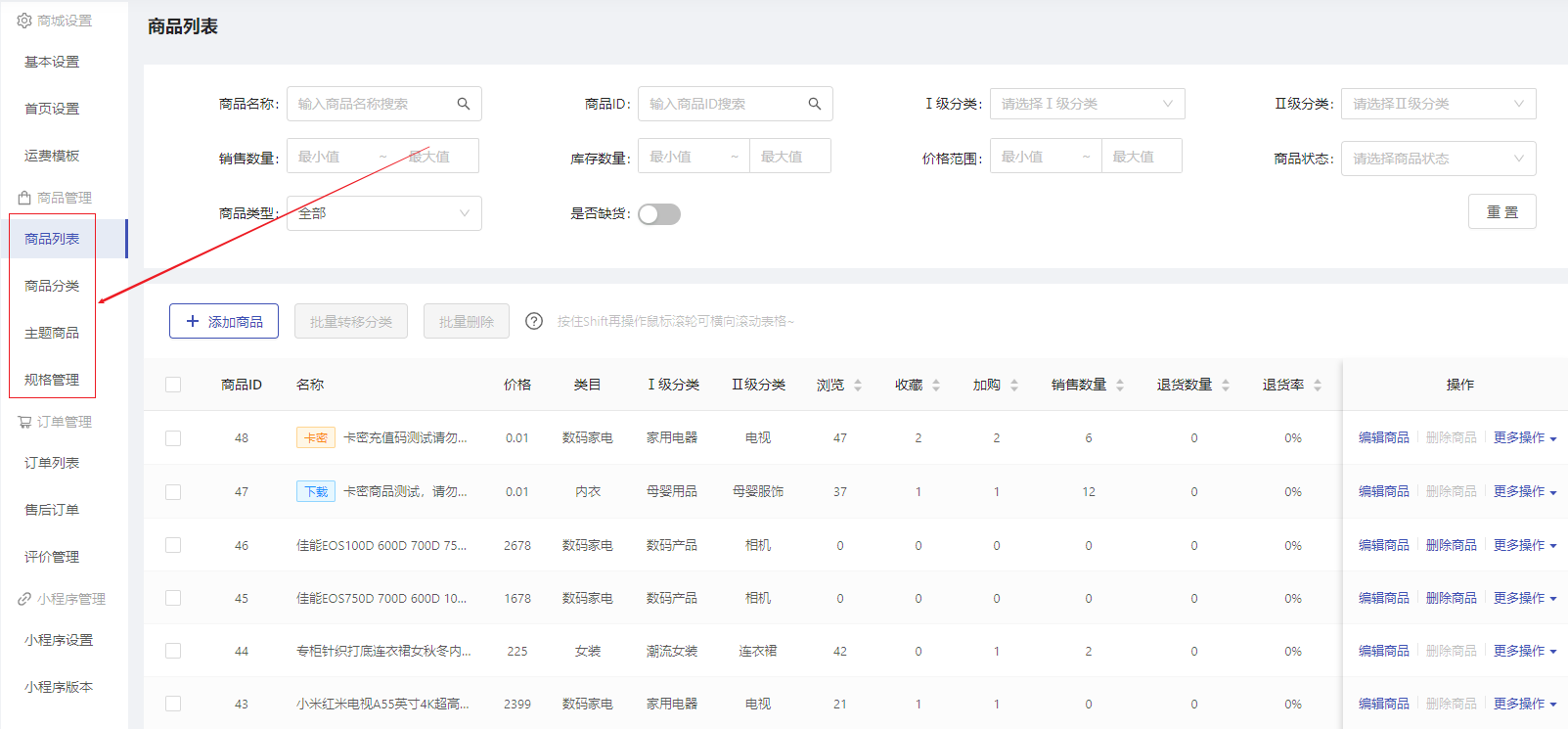
Task: Click the 重置 button
Action: (x=1502, y=211)
